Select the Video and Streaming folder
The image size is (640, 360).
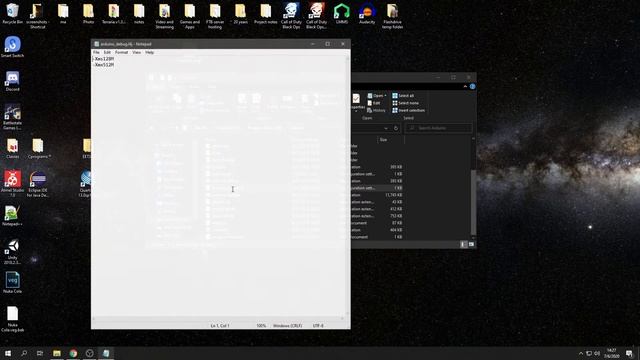click(164, 16)
